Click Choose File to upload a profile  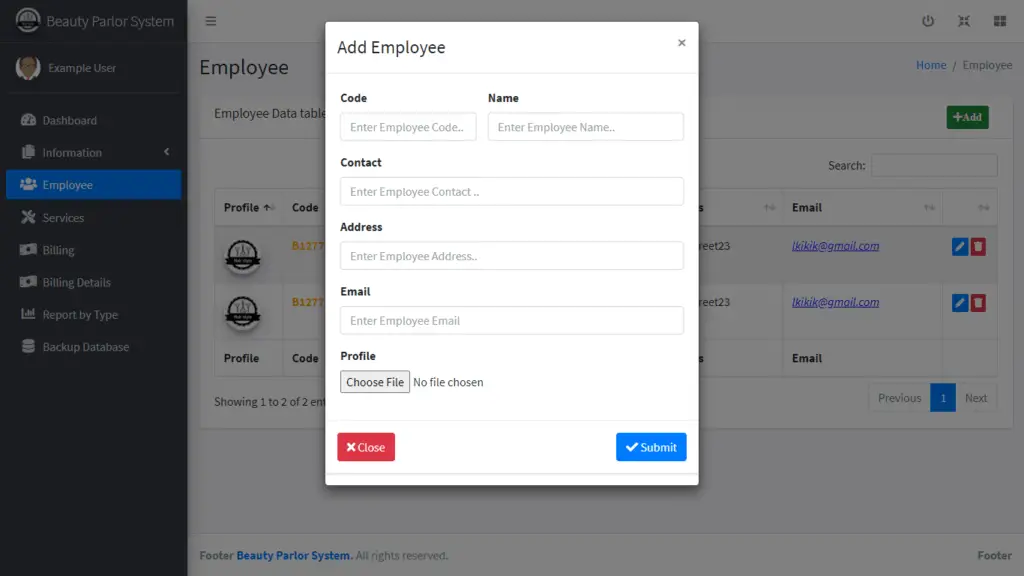pyautogui.click(x=374, y=381)
